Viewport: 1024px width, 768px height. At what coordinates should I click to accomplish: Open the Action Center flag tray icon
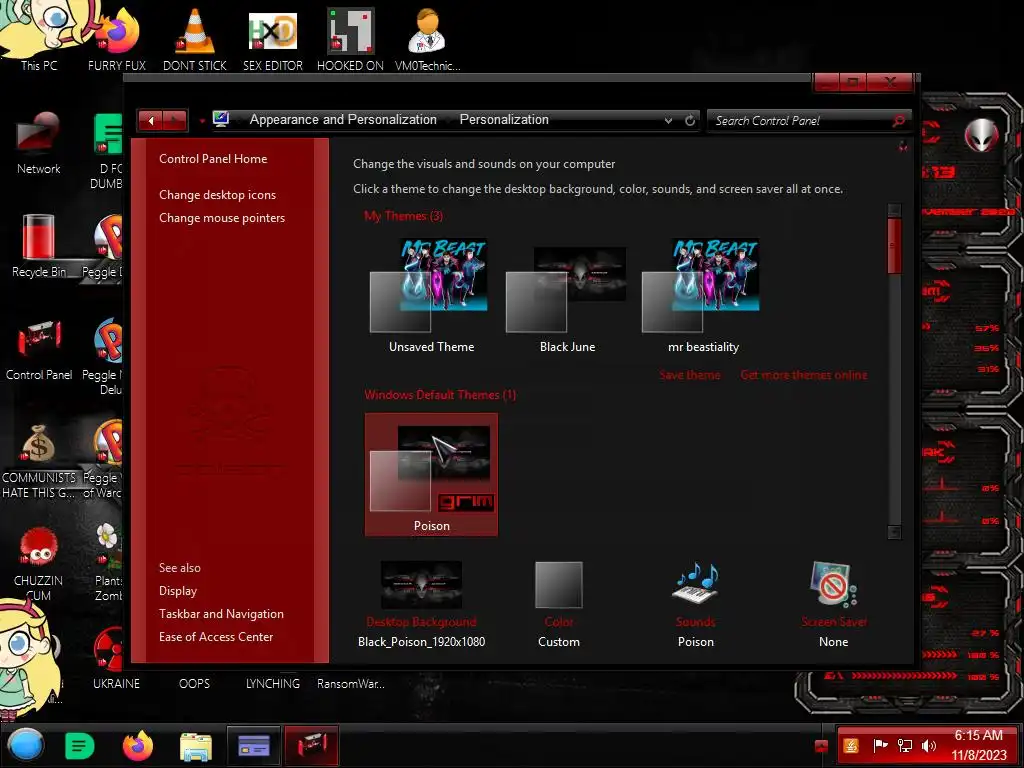pyautogui.click(x=880, y=745)
